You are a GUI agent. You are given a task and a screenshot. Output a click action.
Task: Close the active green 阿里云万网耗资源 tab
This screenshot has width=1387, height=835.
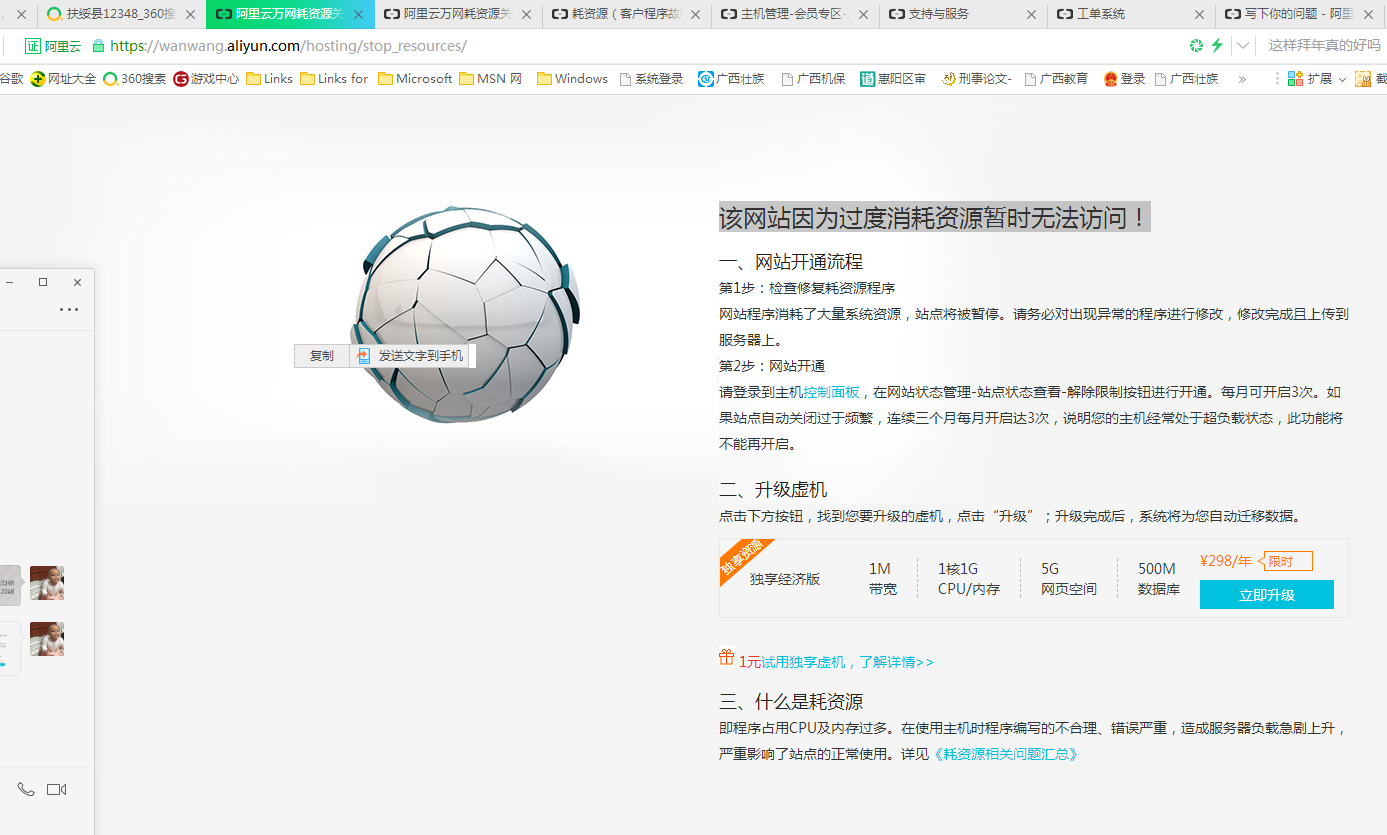pyautogui.click(x=358, y=14)
